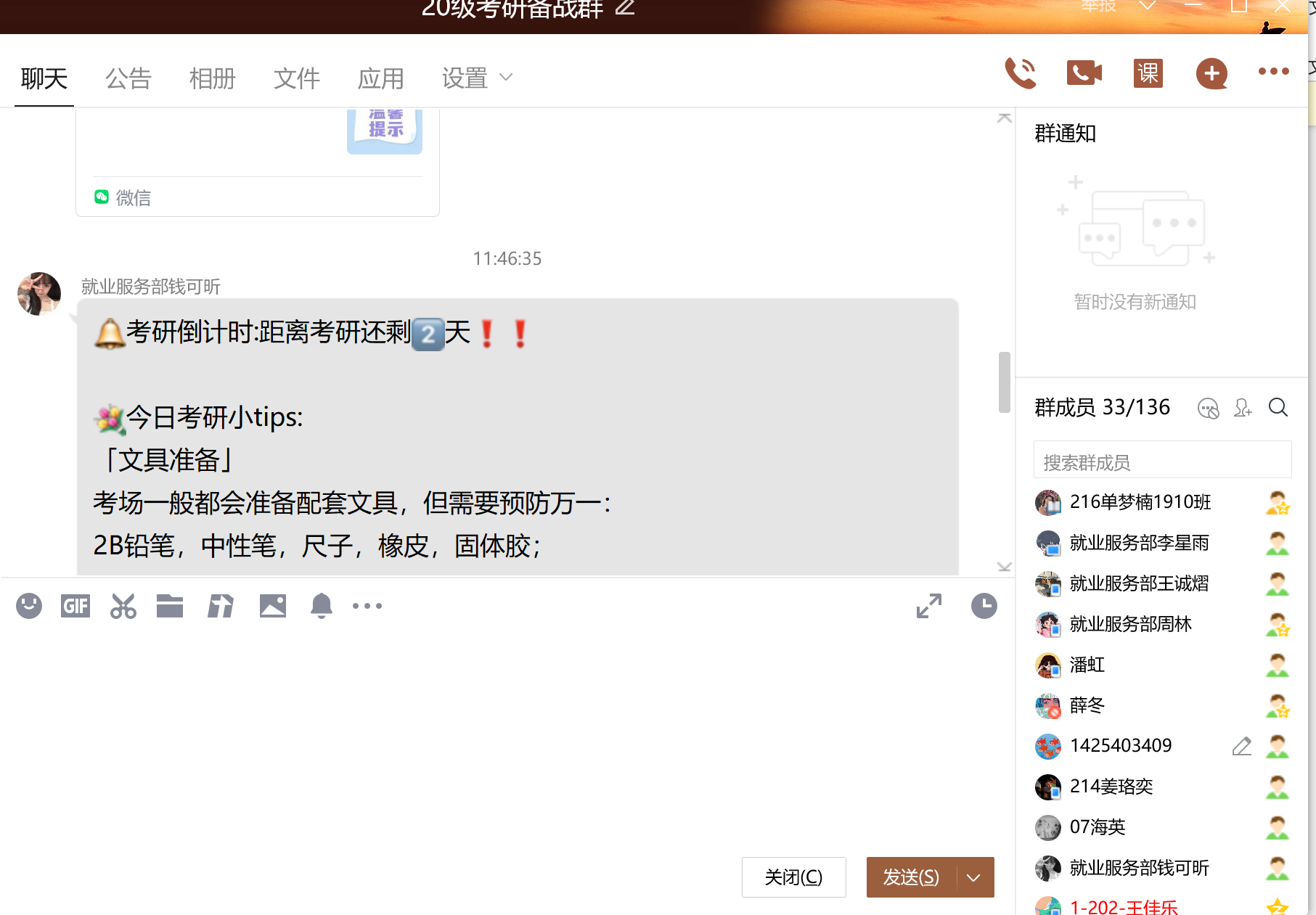Open the group class (课) icon
Image resolution: width=1316 pixels, height=915 pixels.
(1148, 73)
